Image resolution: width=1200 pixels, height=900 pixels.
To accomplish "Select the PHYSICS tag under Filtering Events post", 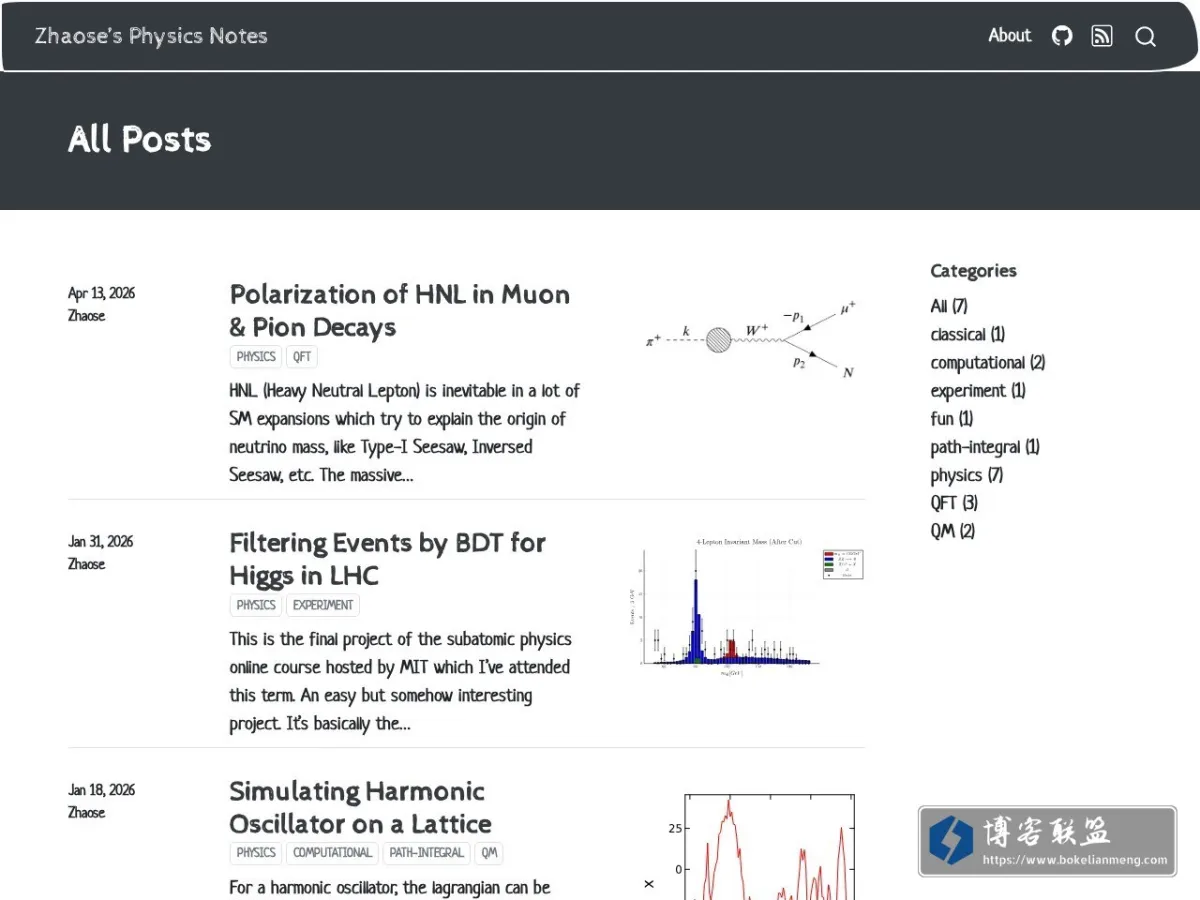I will [256, 605].
